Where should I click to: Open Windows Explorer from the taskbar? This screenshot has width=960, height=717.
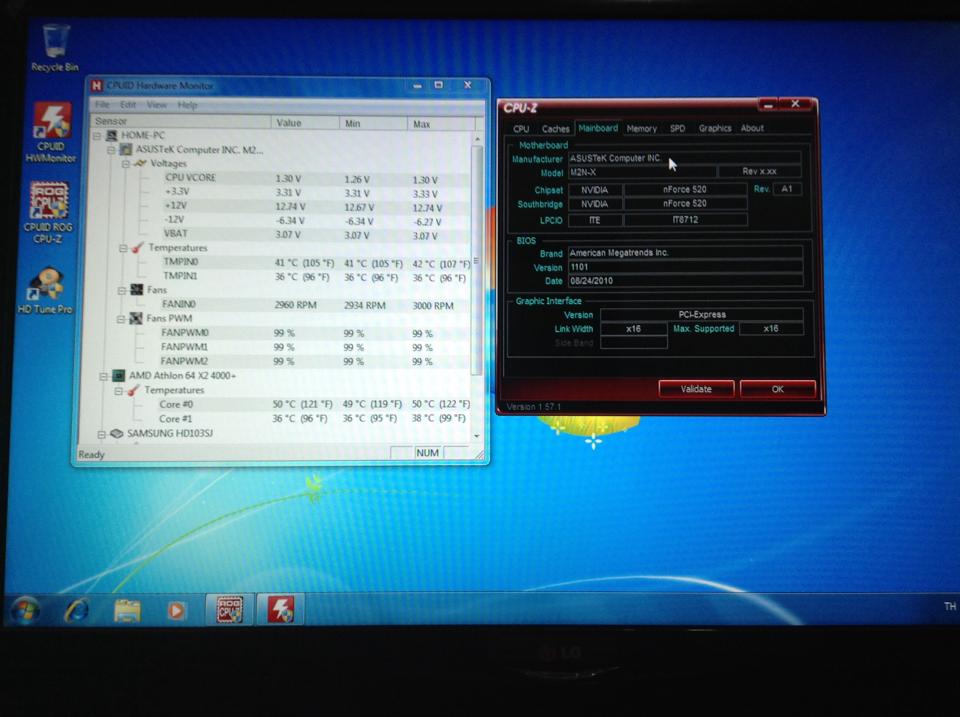pyautogui.click(x=127, y=610)
